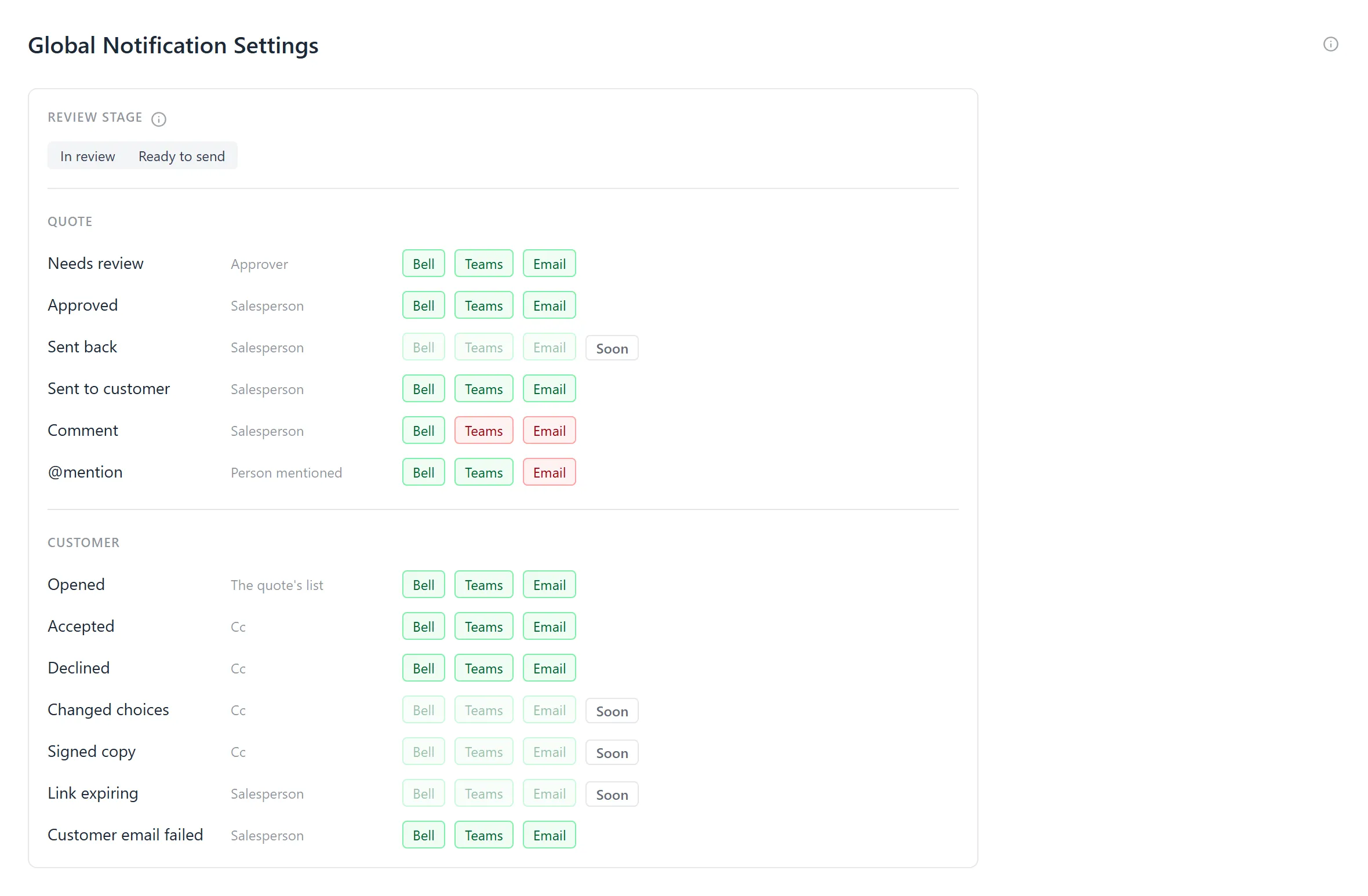Click the faded Teams in Sent back row
Image resolution: width=1368 pixels, height=896 pixels.
(484, 347)
